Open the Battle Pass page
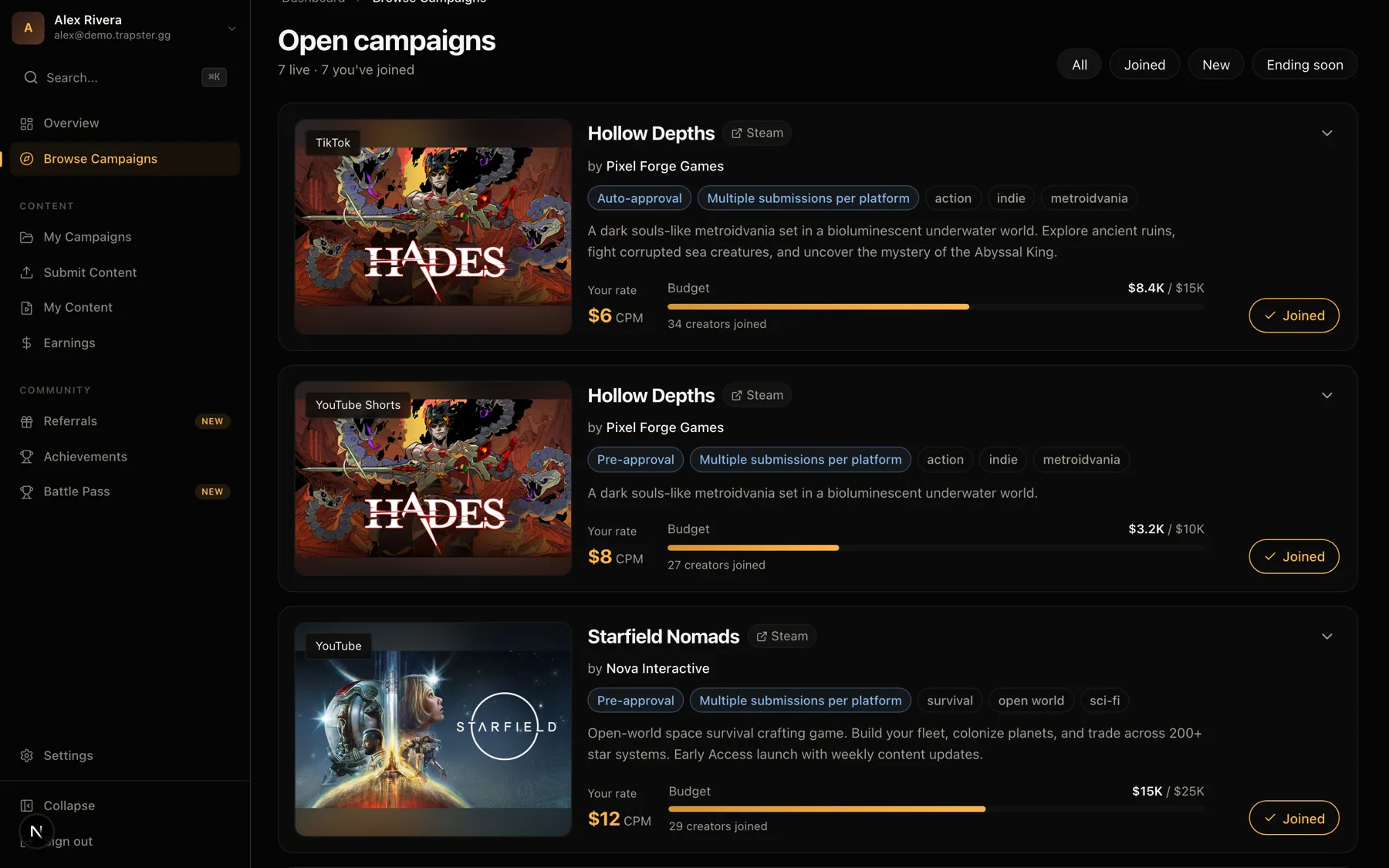This screenshot has height=868, width=1389. click(x=125, y=492)
